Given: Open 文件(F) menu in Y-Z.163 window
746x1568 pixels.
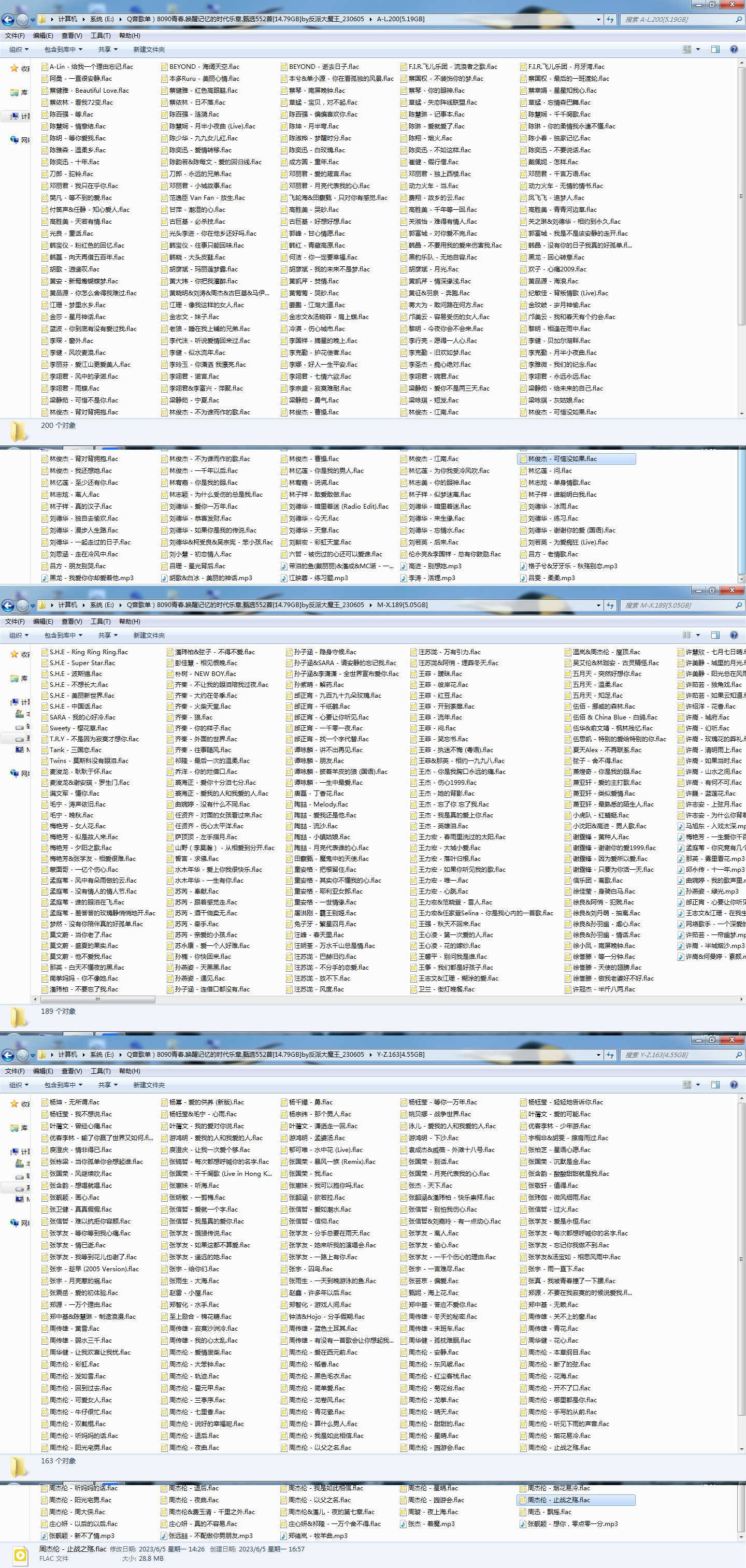Looking at the screenshot, I should click(15, 1071).
